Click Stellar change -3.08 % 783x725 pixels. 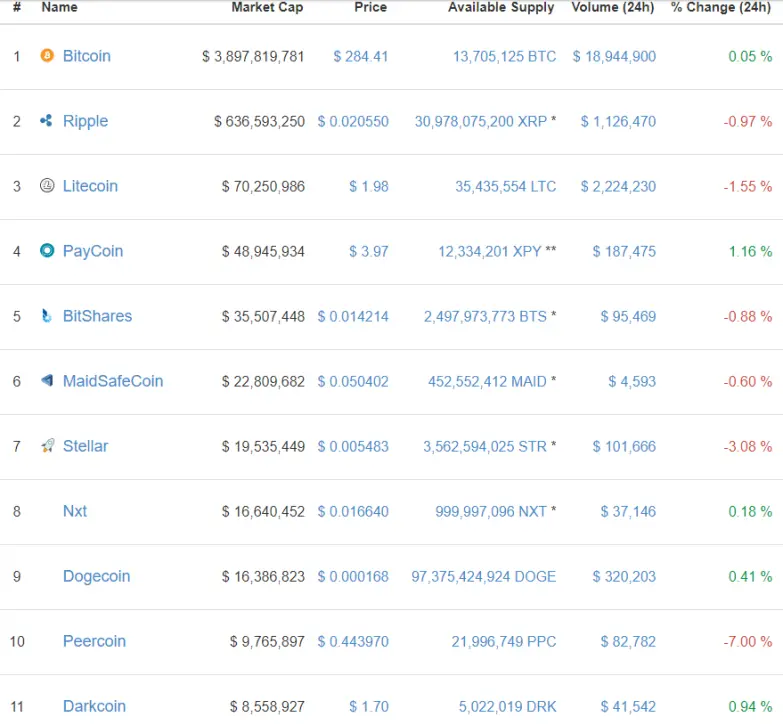point(748,446)
